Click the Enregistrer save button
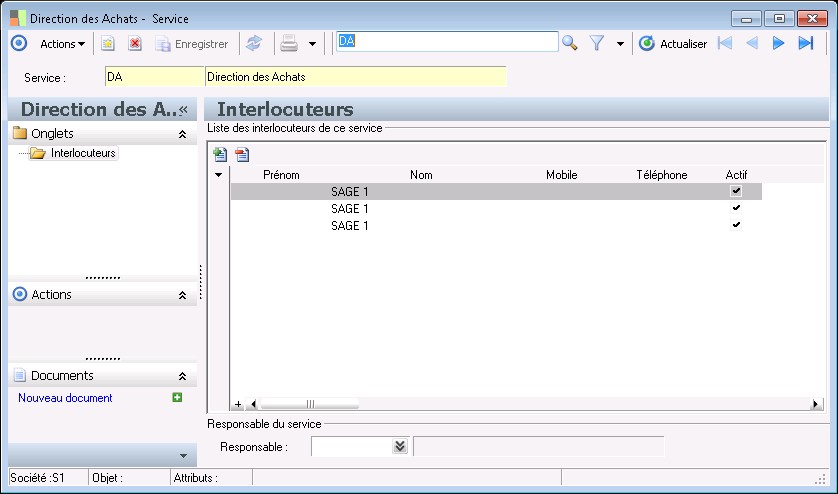 (x=192, y=44)
